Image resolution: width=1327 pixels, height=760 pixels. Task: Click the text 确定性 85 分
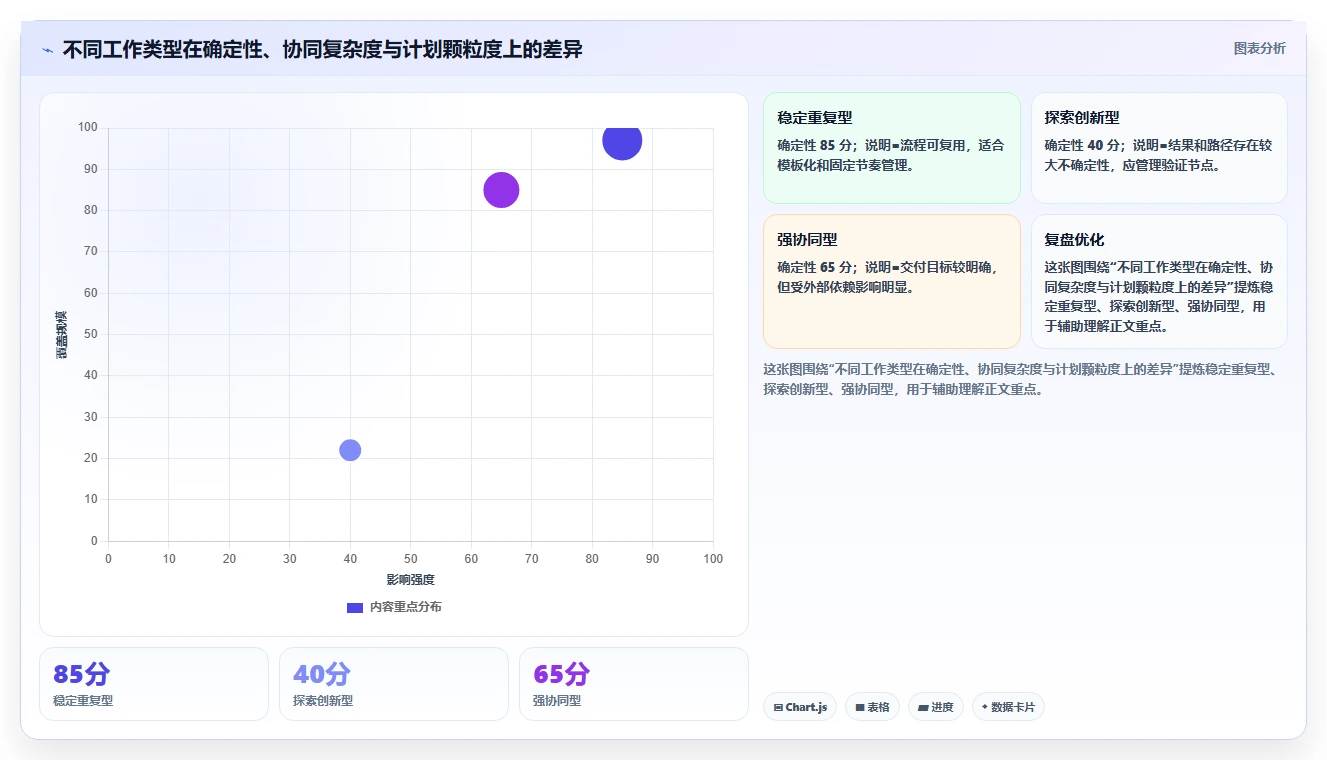pos(813,145)
